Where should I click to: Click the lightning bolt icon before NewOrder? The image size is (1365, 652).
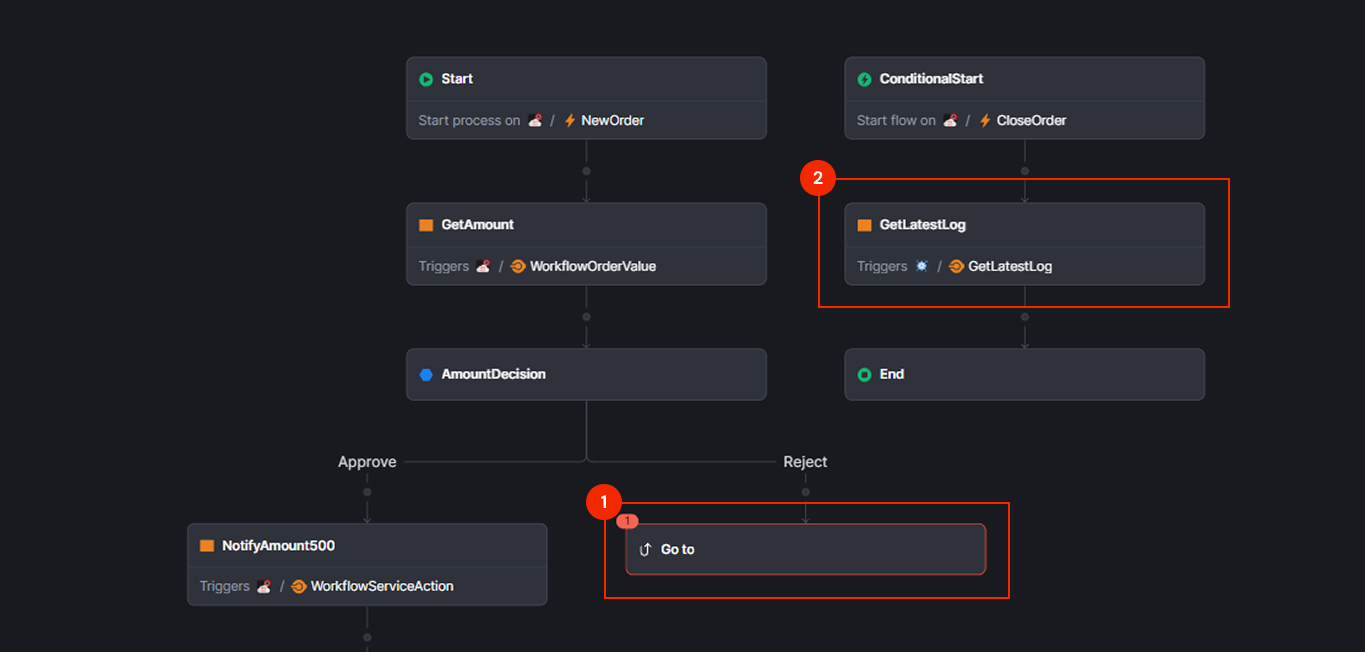tap(569, 119)
